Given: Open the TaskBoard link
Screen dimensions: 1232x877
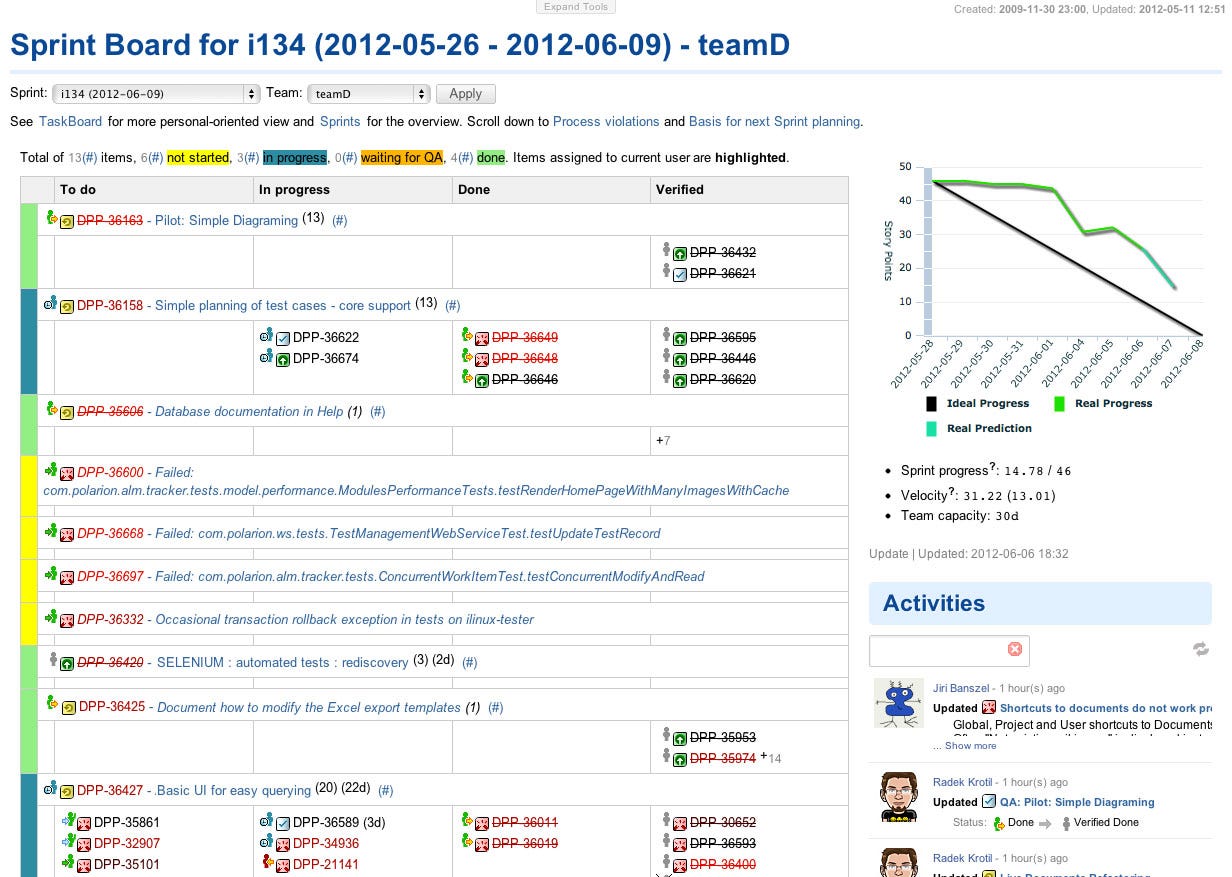Looking at the screenshot, I should click(71, 122).
